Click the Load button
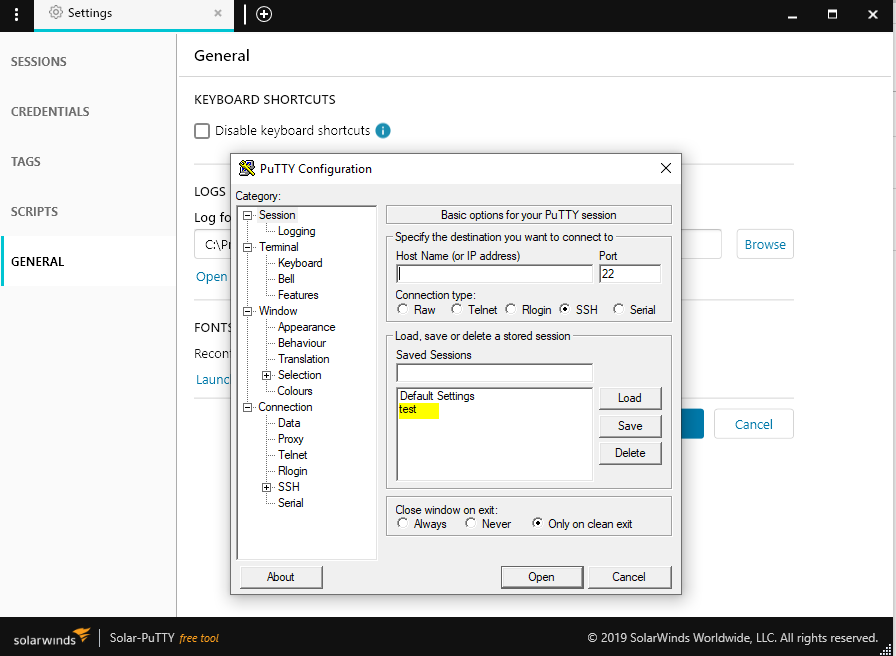This screenshot has height=656, width=896. [x=630, y=398]
